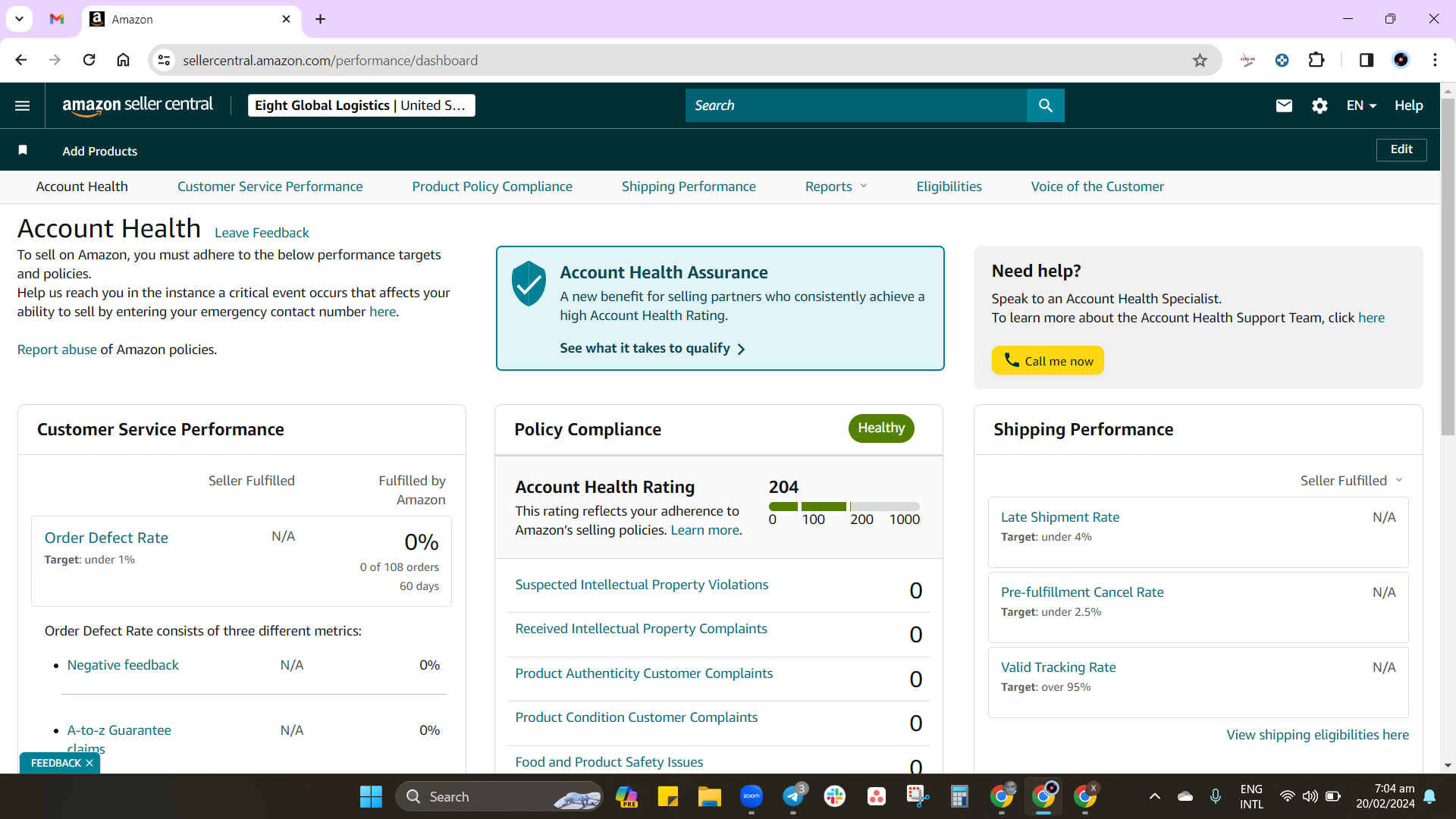The image size is (1456, 819).
Task: Open the Negative feedback link
Action: (x=123, y=665)
